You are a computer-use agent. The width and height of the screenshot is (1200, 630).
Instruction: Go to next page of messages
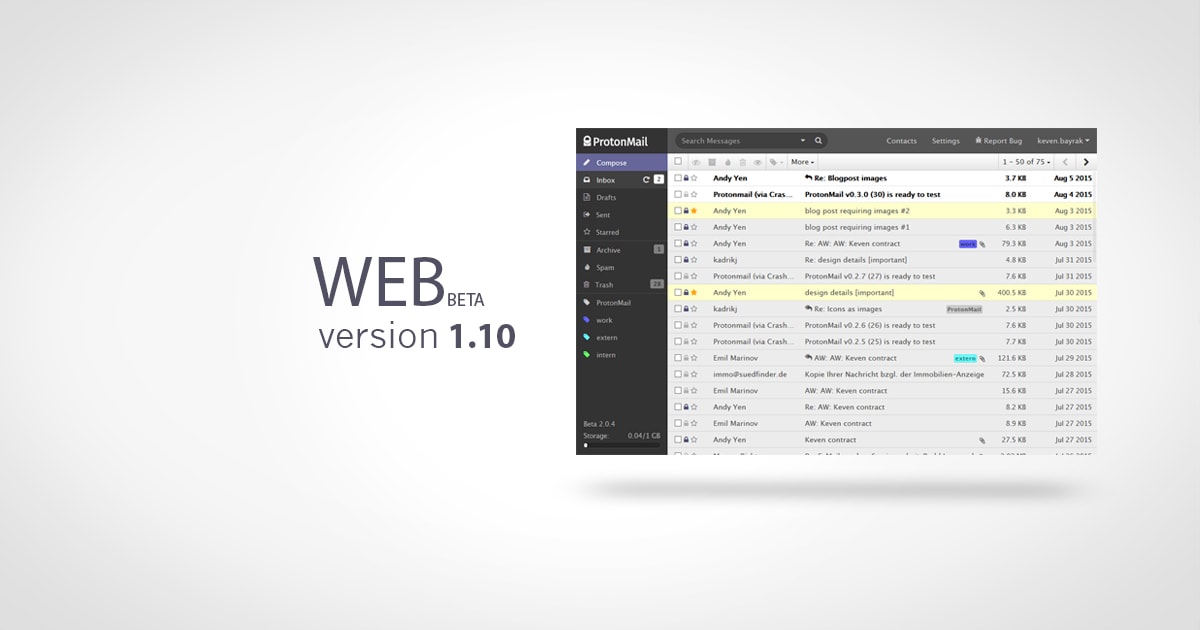coord(1086,162)
